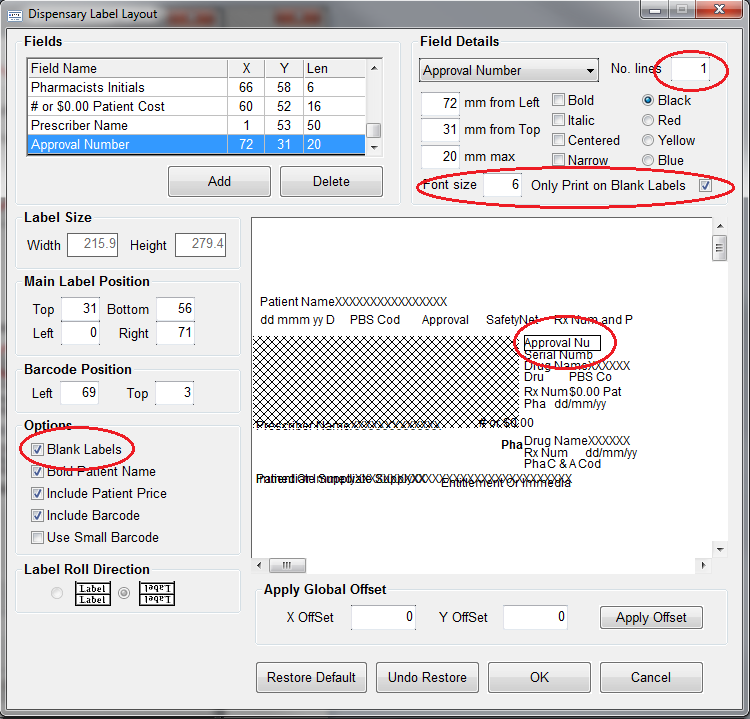Disable Include Barcode option
This screenshot has height=719, width=750.
coord(38,516)
